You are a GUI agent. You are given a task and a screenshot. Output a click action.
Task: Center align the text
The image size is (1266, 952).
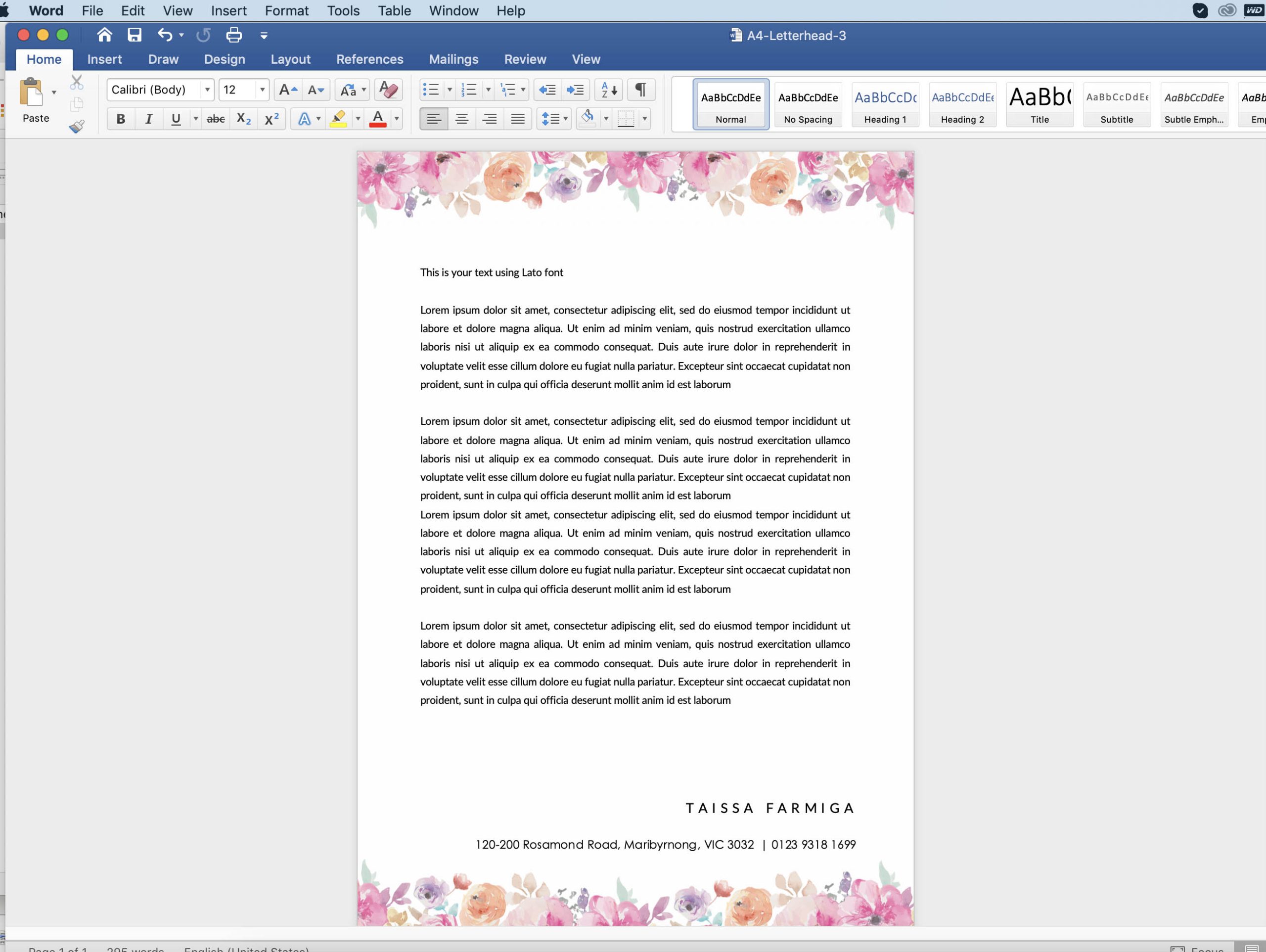click(462, 119)
